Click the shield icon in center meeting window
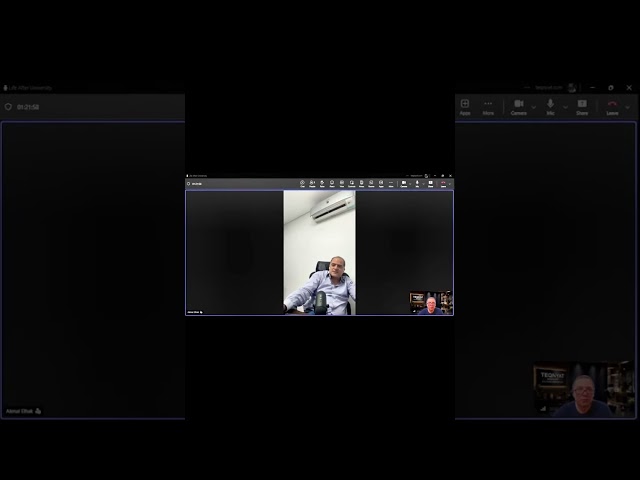 (188, 184)
